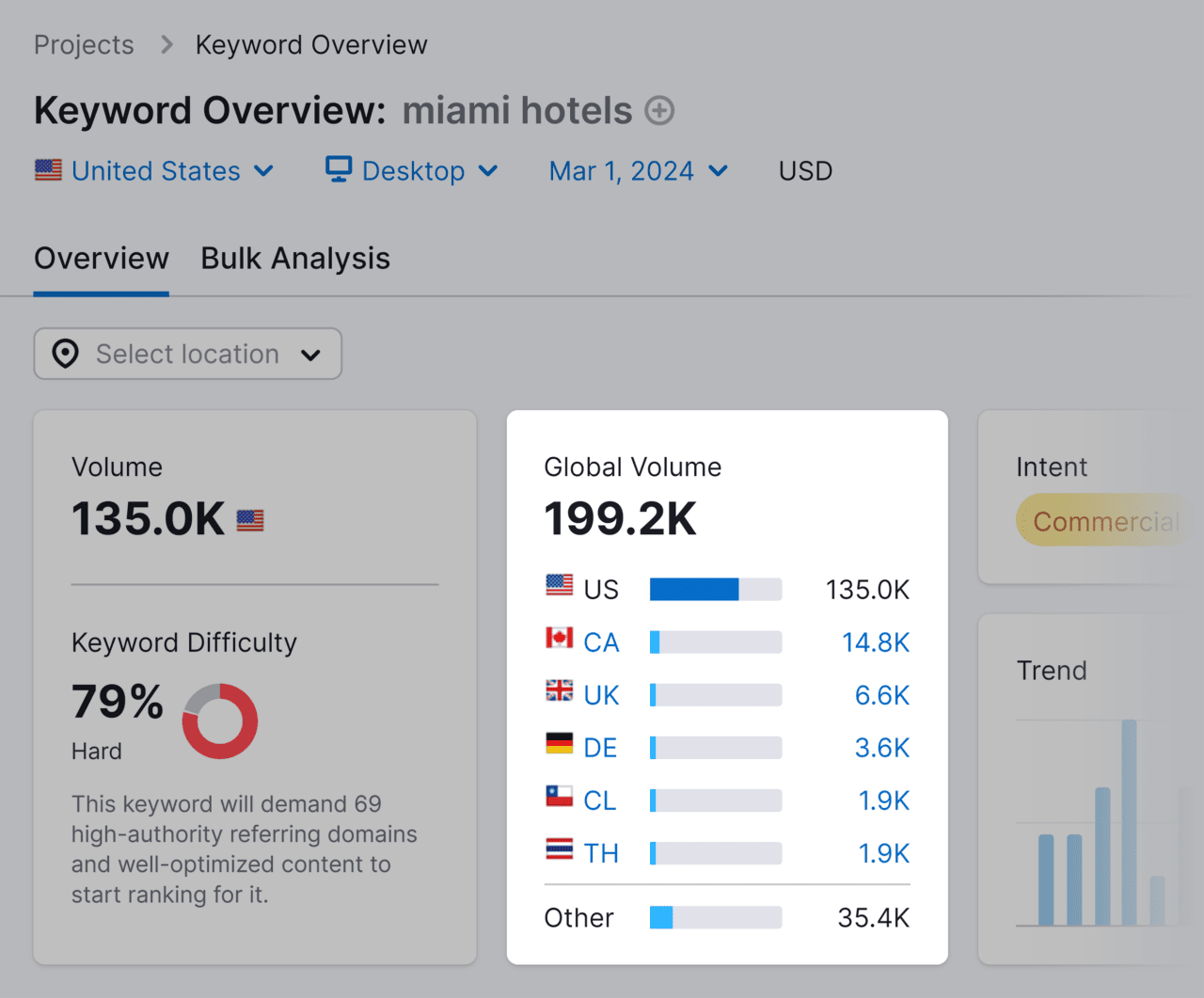Click the US flag beside United States

click(47, 170)
